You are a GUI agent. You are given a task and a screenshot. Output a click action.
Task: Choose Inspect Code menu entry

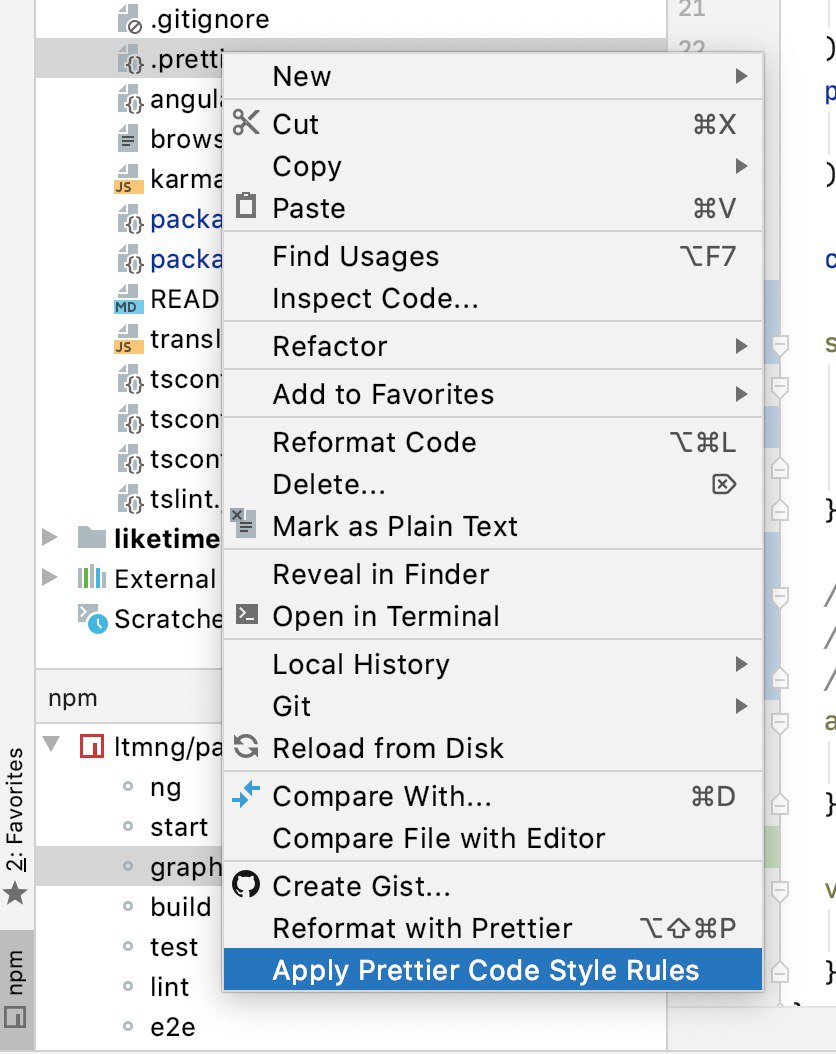pos(493,298)
